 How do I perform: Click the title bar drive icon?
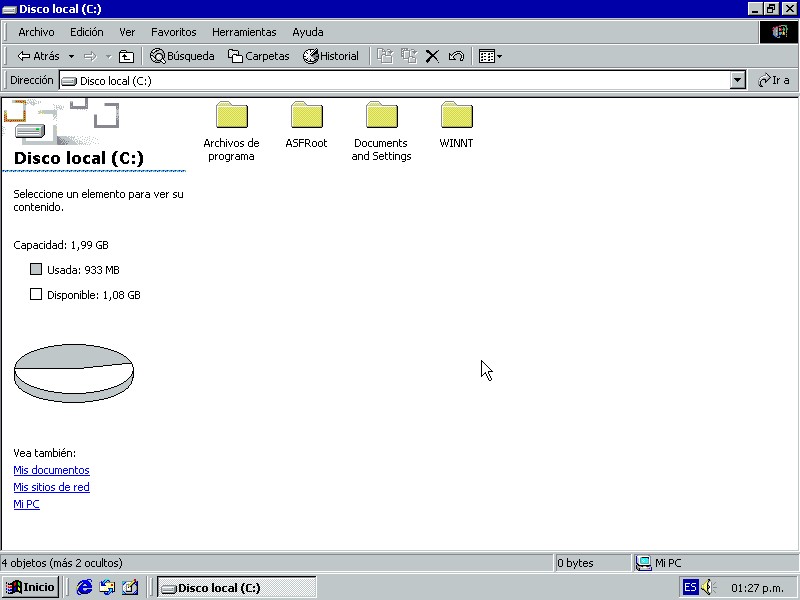(x=9, y=9)
